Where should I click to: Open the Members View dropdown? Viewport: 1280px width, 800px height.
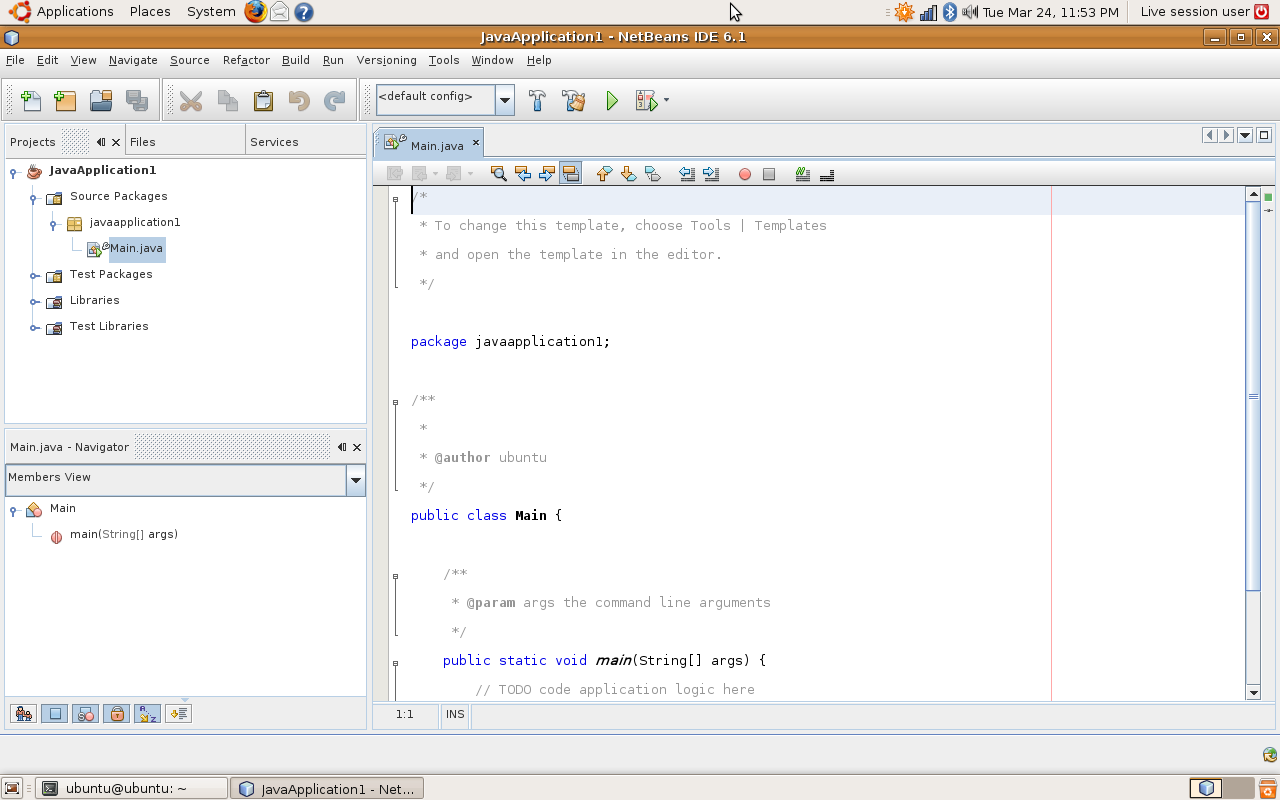coord(356,480)
